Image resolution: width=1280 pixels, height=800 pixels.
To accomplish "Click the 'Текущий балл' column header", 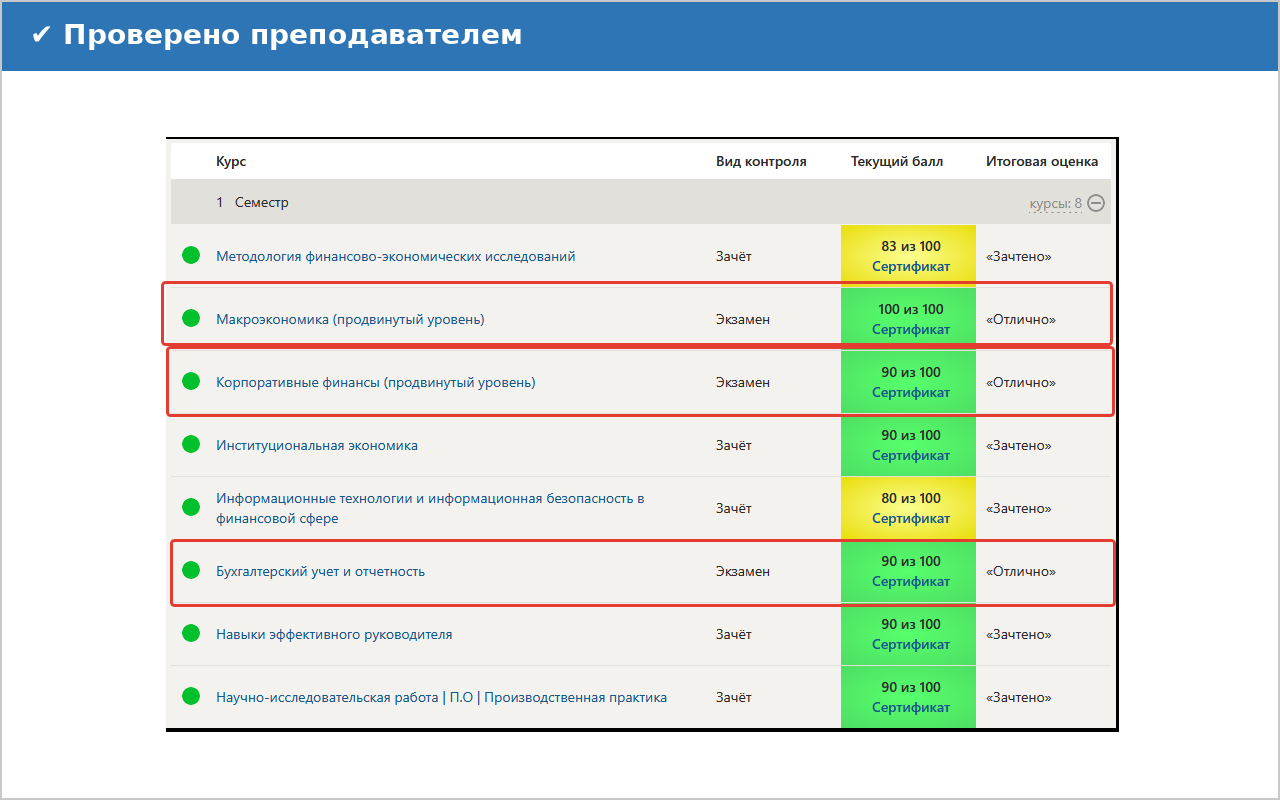I will (896, 161).
